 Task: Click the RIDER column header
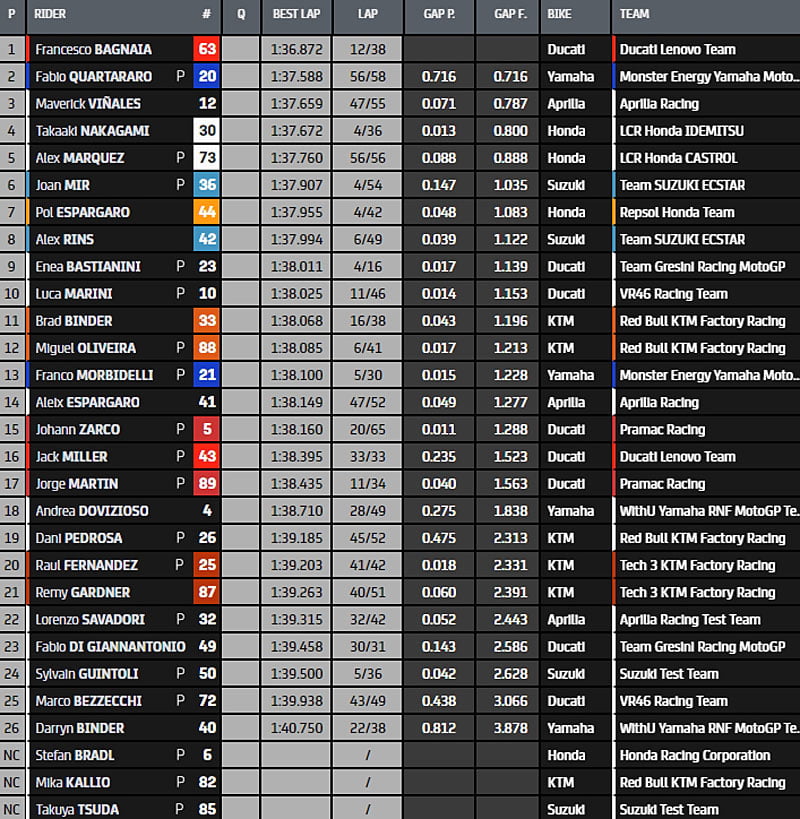(50, 15)
